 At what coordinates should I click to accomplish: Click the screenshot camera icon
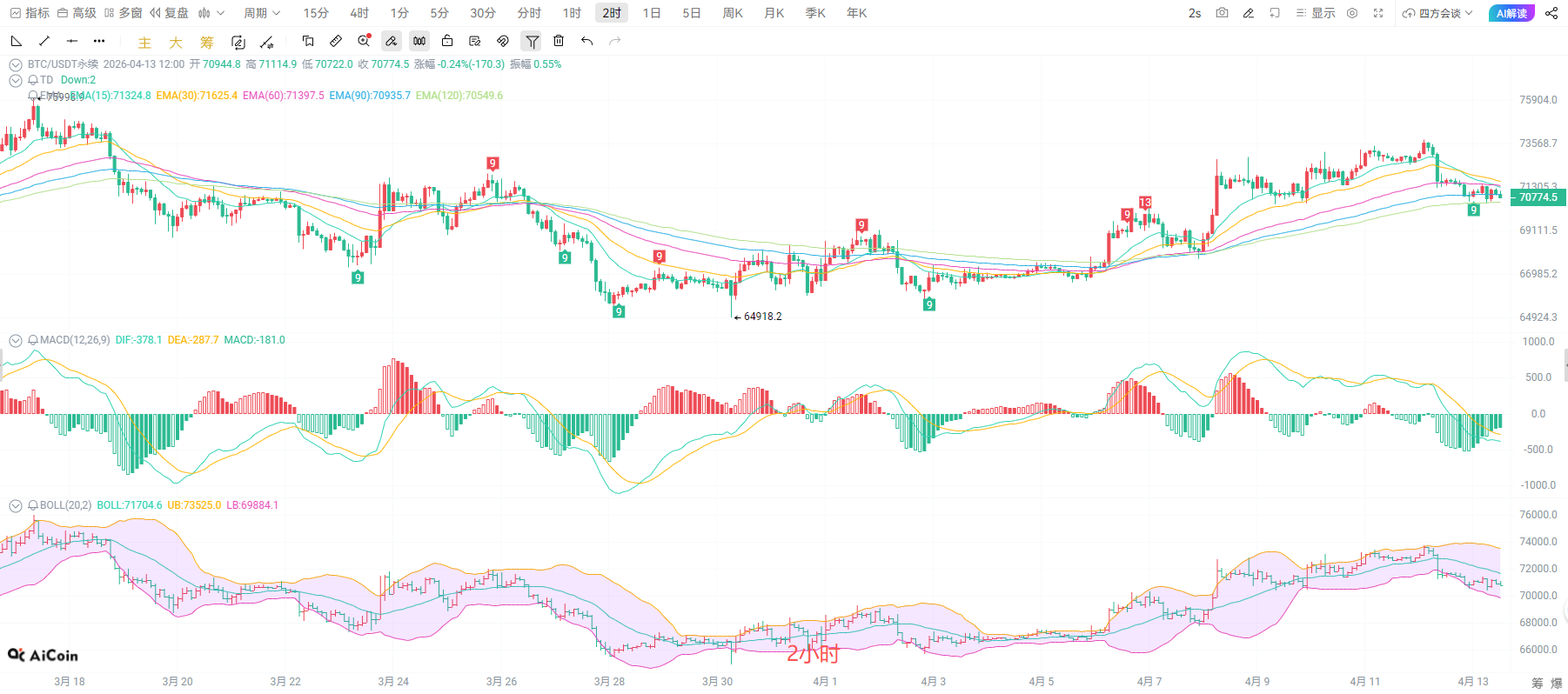[1222, 13]
